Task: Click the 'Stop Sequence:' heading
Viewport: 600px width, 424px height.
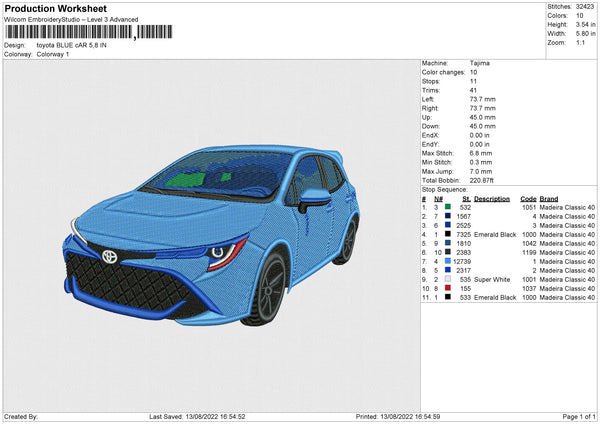Action: coord(445,190)
